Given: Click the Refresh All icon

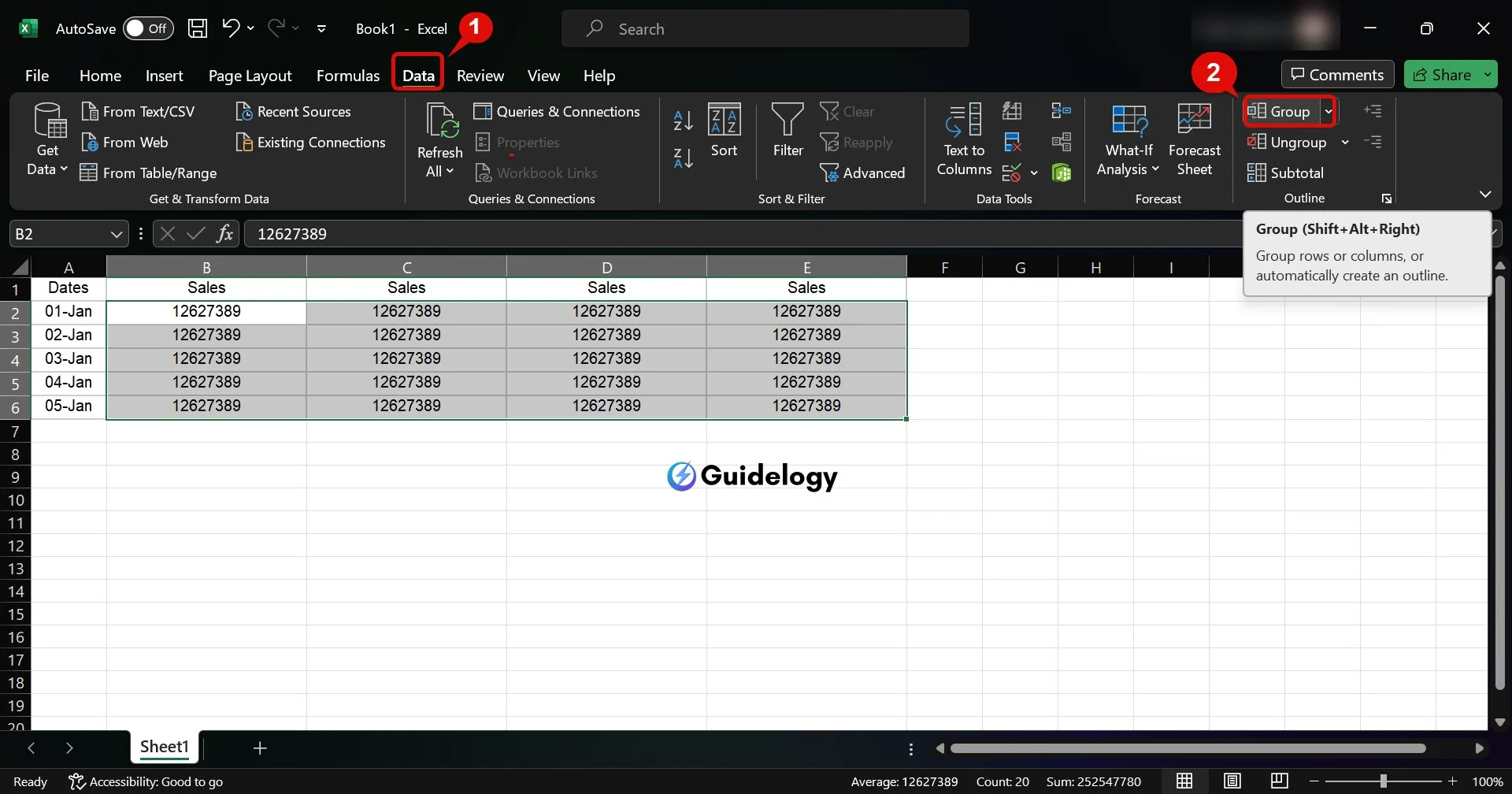Looking at the screenshot, I should pyautogui.click(x=440, y=122).
